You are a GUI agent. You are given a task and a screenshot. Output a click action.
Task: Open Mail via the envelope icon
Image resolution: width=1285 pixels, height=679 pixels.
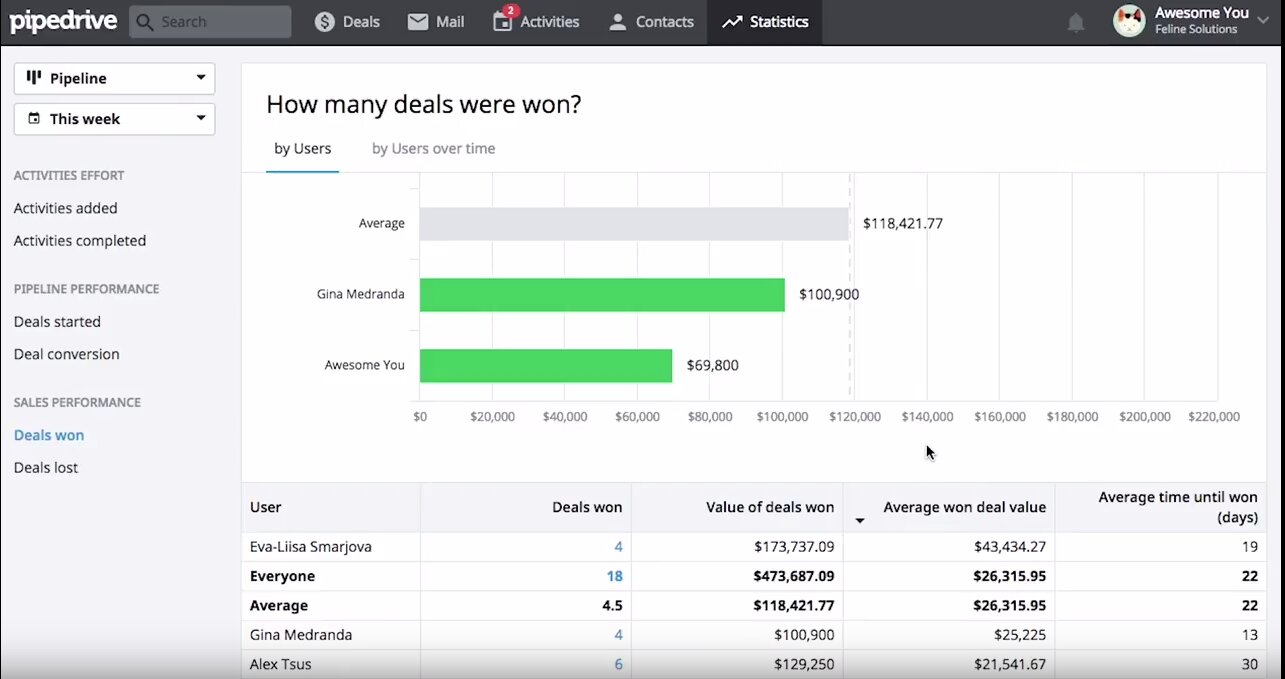(417, 22)
